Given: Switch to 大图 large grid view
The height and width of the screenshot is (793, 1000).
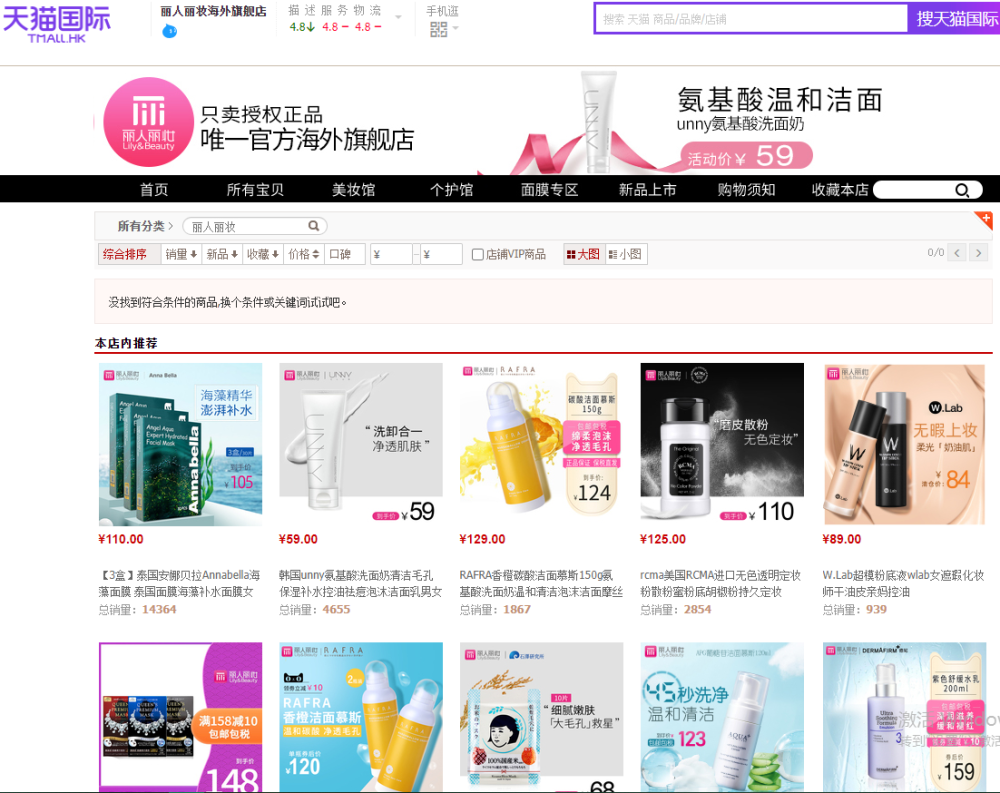Looking at the screenshot, I should click(583, 254).
